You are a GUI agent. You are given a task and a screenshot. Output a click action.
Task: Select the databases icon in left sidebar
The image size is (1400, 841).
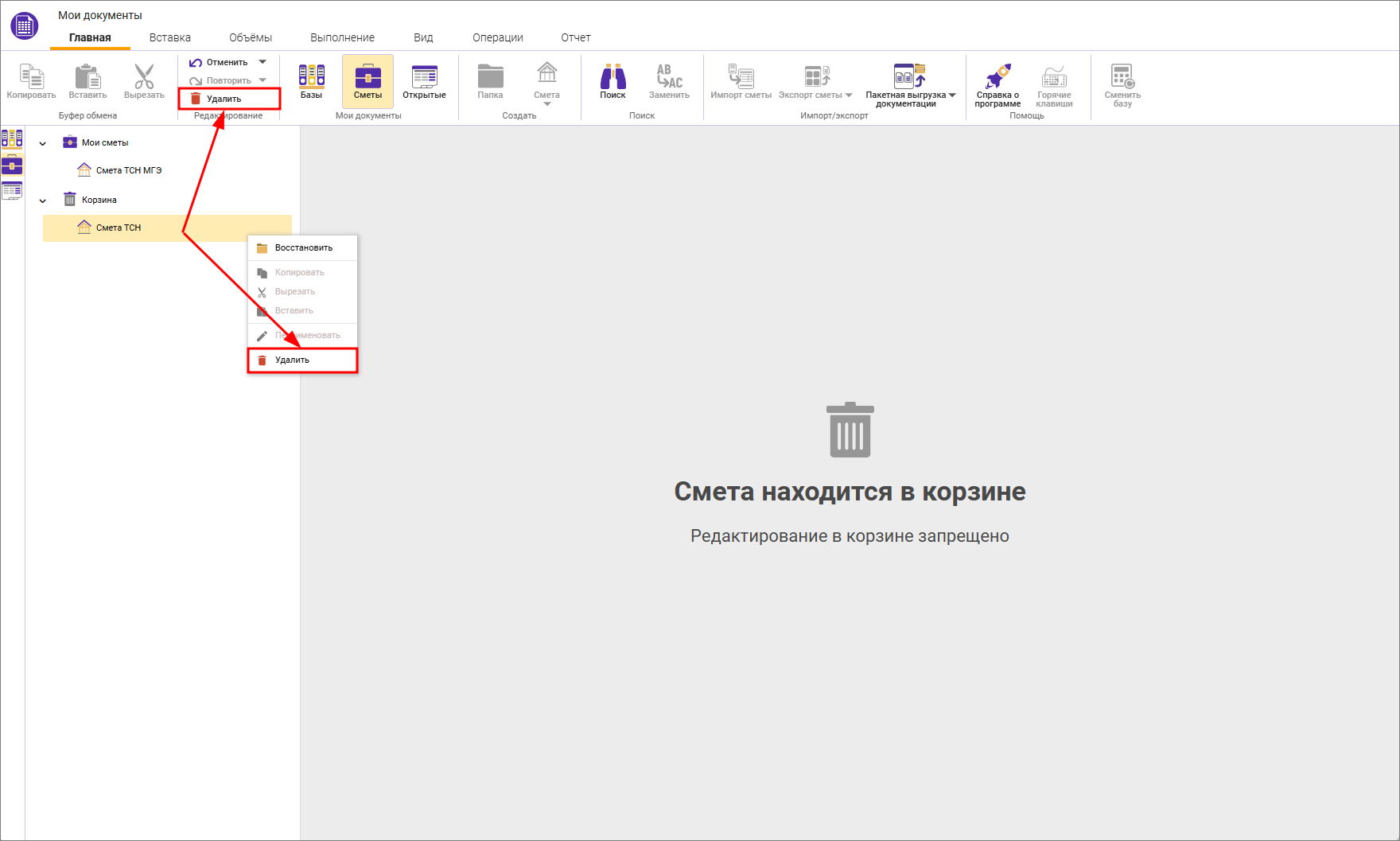12,139
